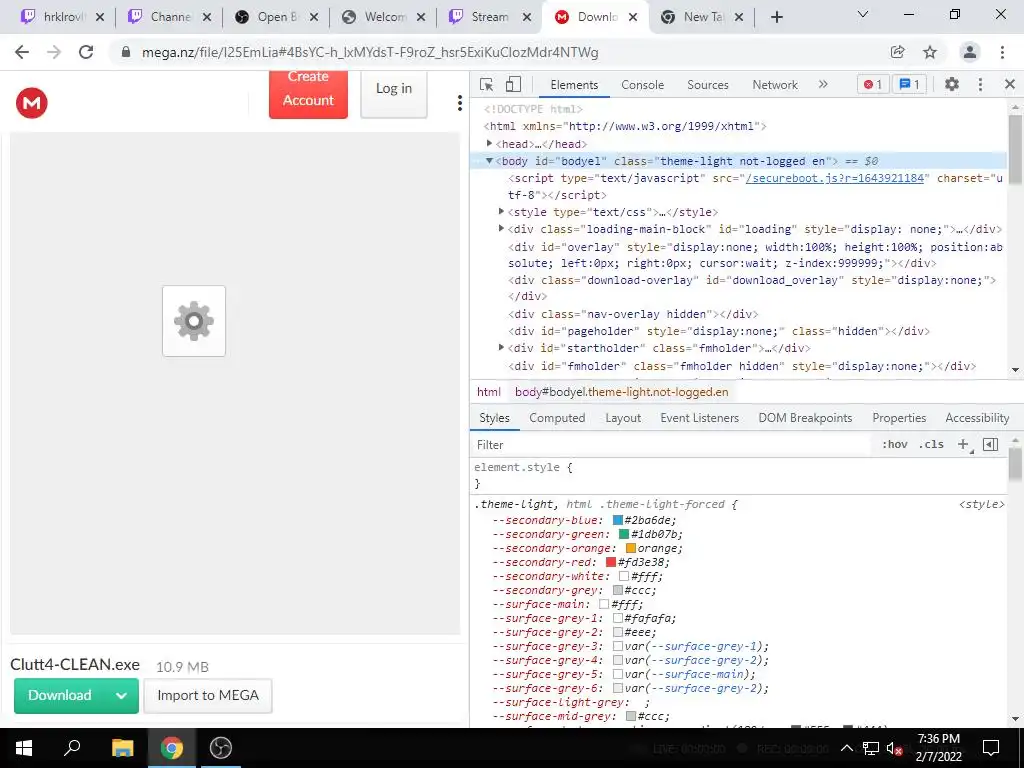Click the secondary-green color swatch
This screenshot has height=768, width=1024.
(x=624, y=534)
